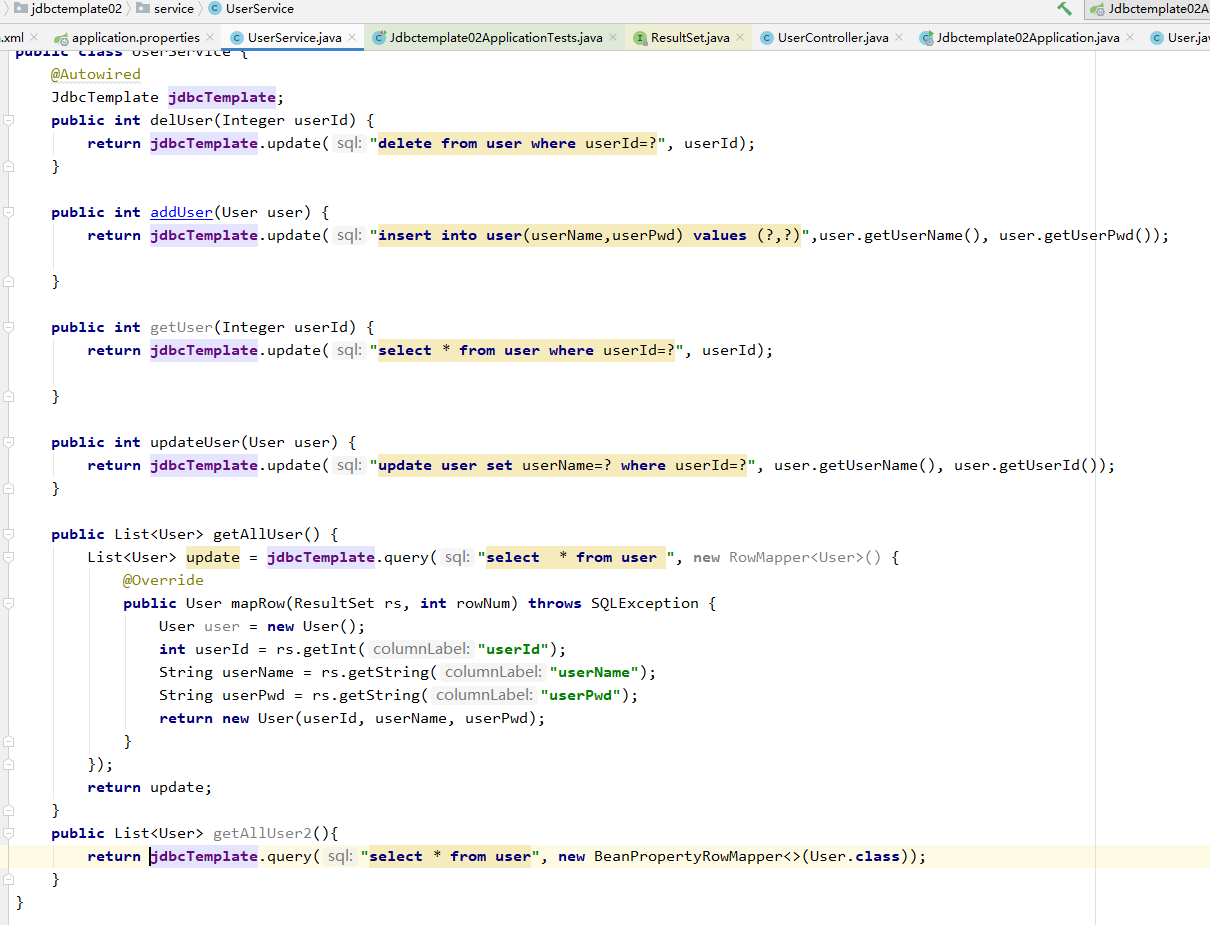Screen dimensions: 1210x925
Task: Click the Spring Boot run configuration icon beside Jdbctemplate02A
Action: pyautogui.click(x=1097, y=9)
